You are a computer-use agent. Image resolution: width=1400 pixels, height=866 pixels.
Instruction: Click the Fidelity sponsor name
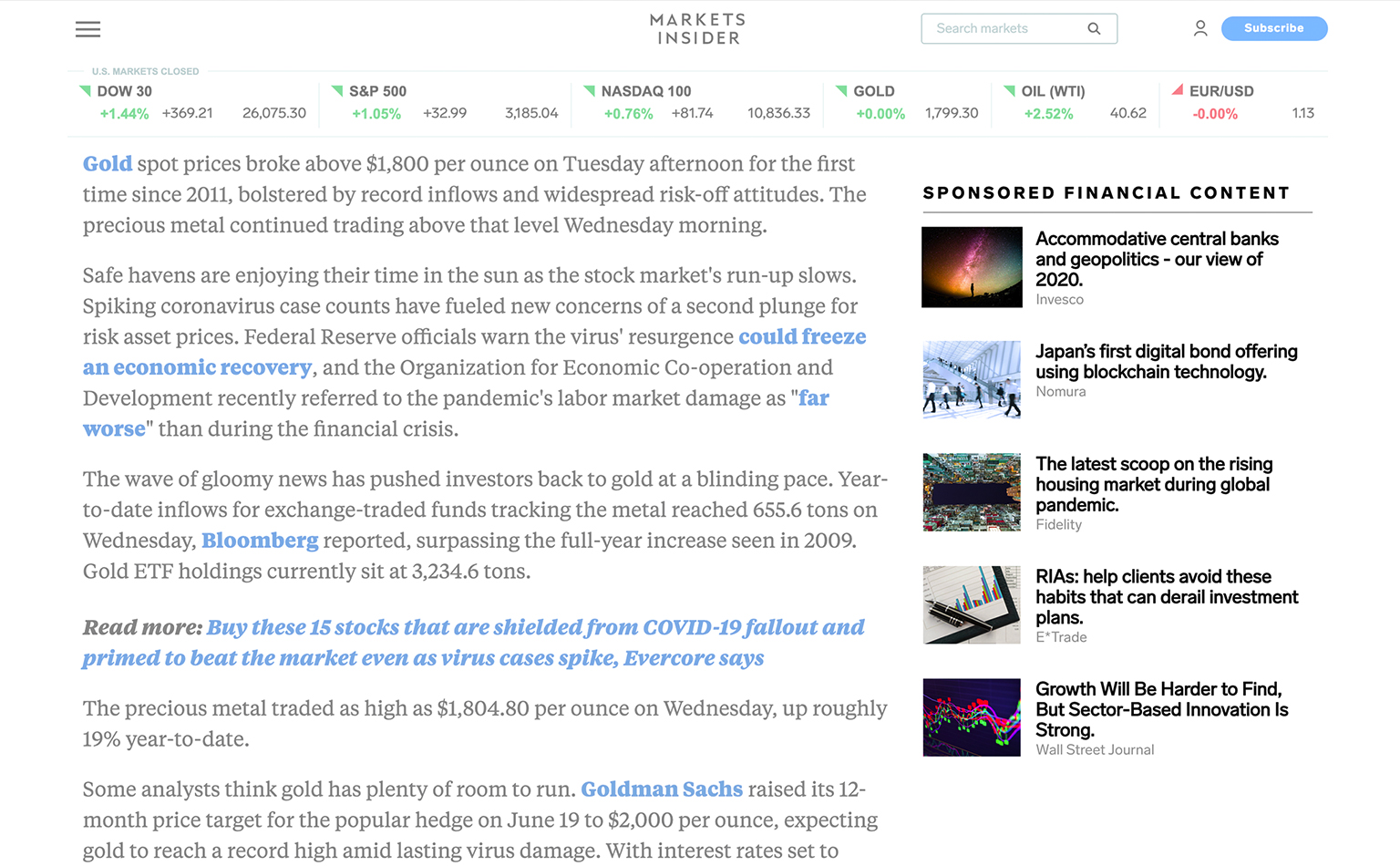click(1058, 525)
